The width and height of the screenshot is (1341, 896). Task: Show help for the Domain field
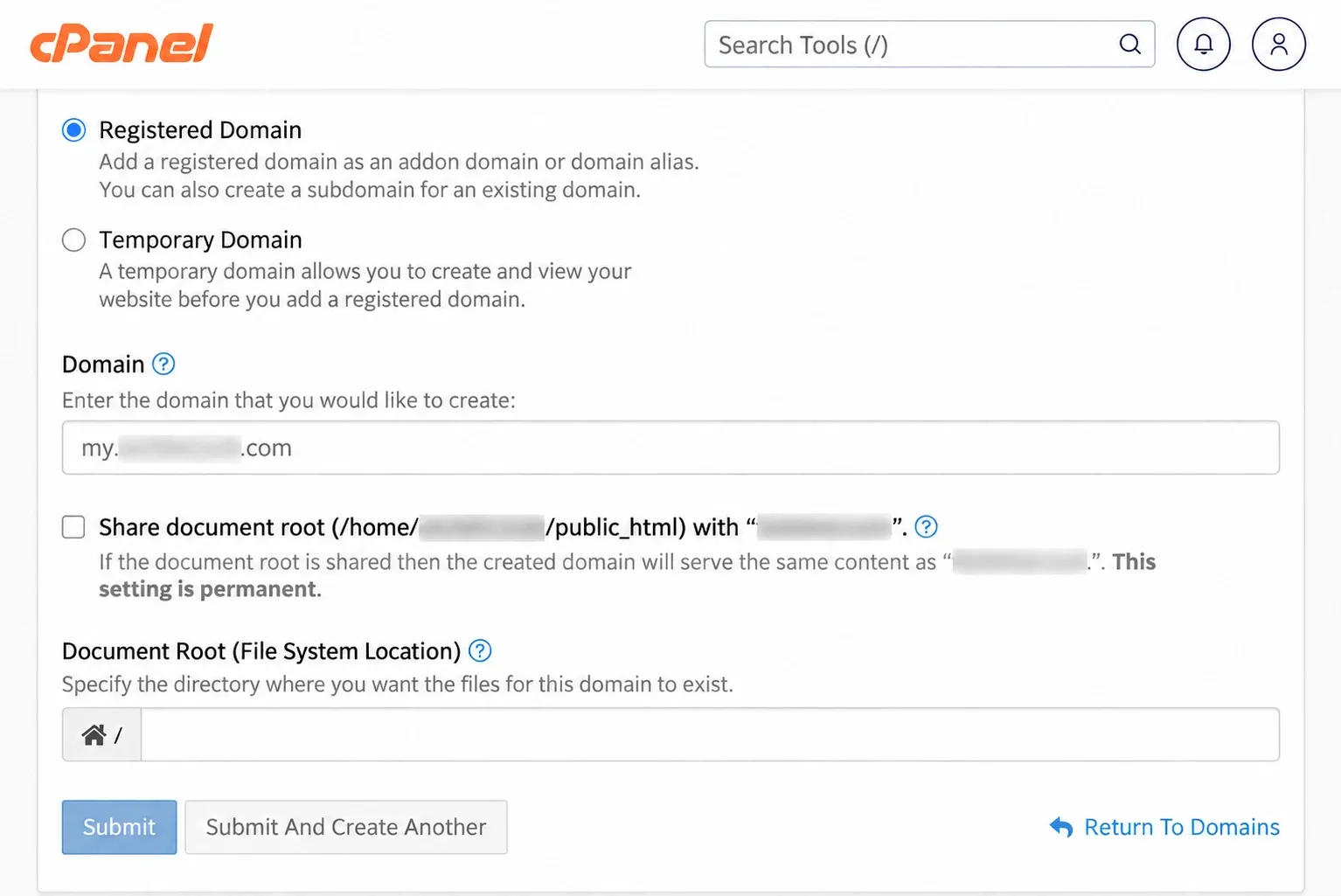coord(163,364)
